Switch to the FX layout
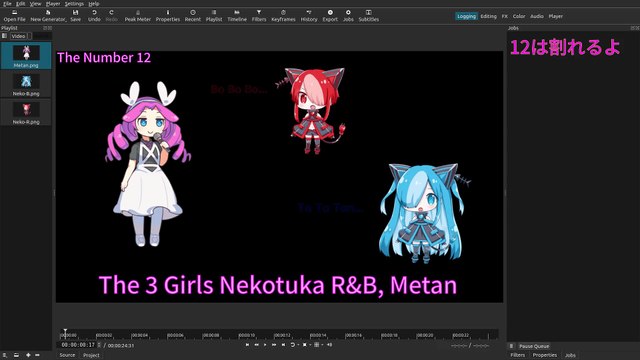This screenshot has width=640, height=360. click(504, 16)
